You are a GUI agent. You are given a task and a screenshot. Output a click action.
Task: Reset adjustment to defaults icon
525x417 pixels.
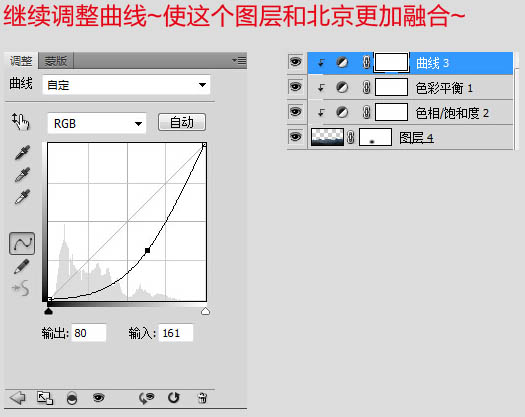tap(173, 398)
